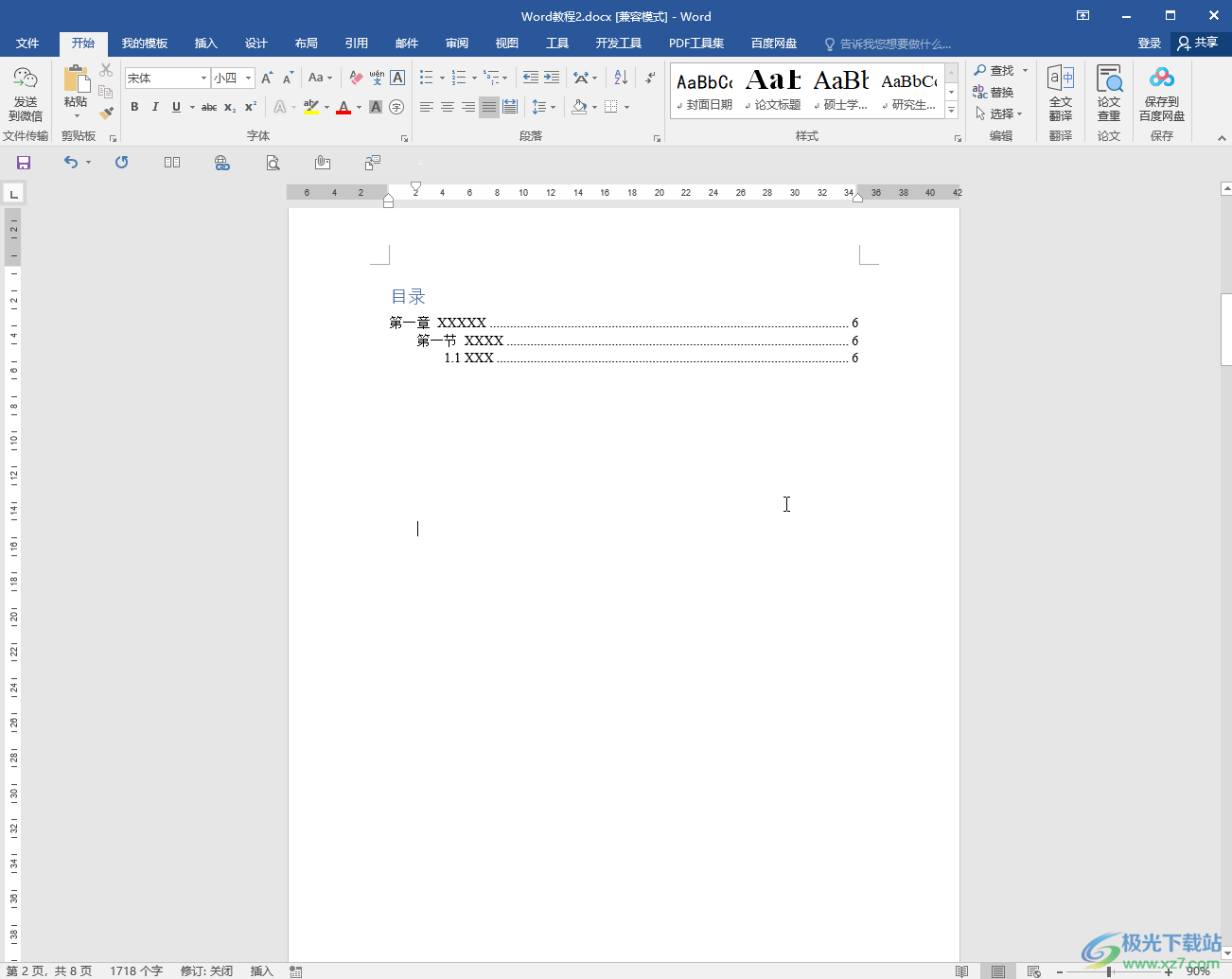Click the Save icon in the quick access bar
The image size is (1232, 979).
click(24, 163)
